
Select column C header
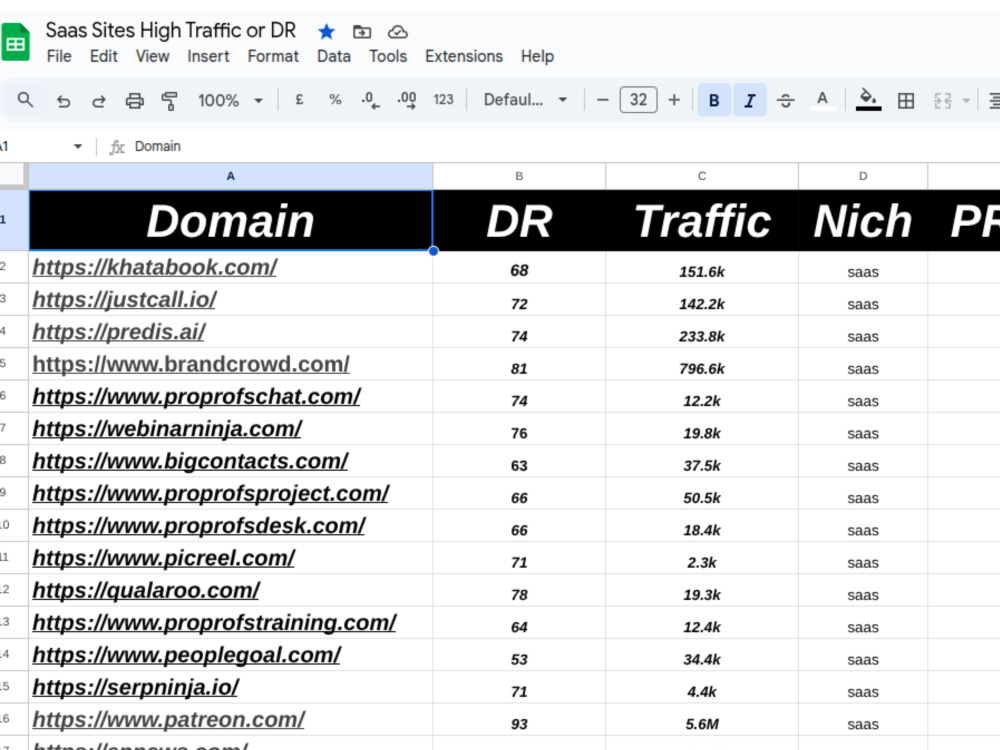[702, 176]
